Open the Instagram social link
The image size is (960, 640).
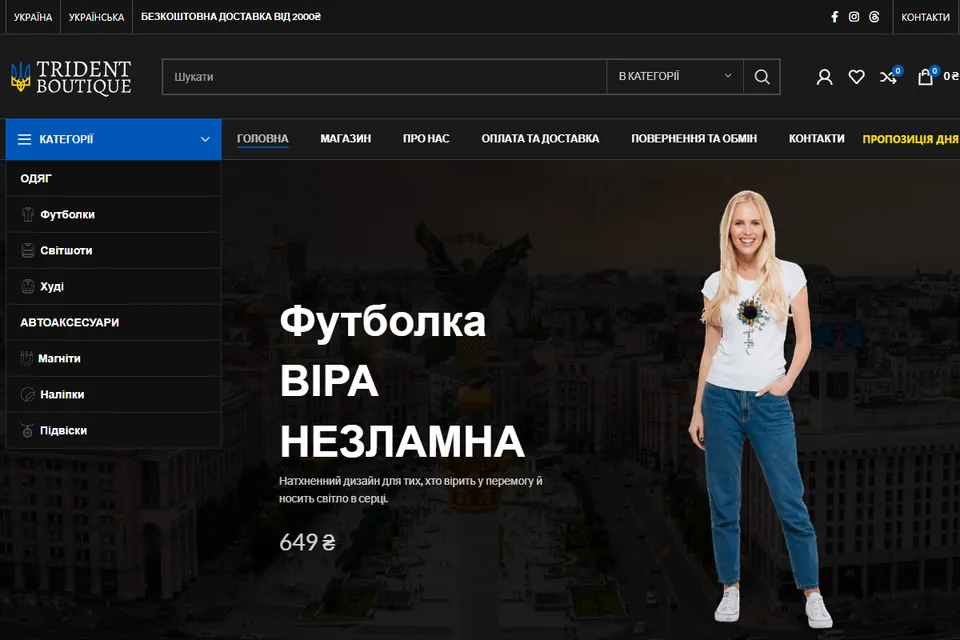pos(854,17)
